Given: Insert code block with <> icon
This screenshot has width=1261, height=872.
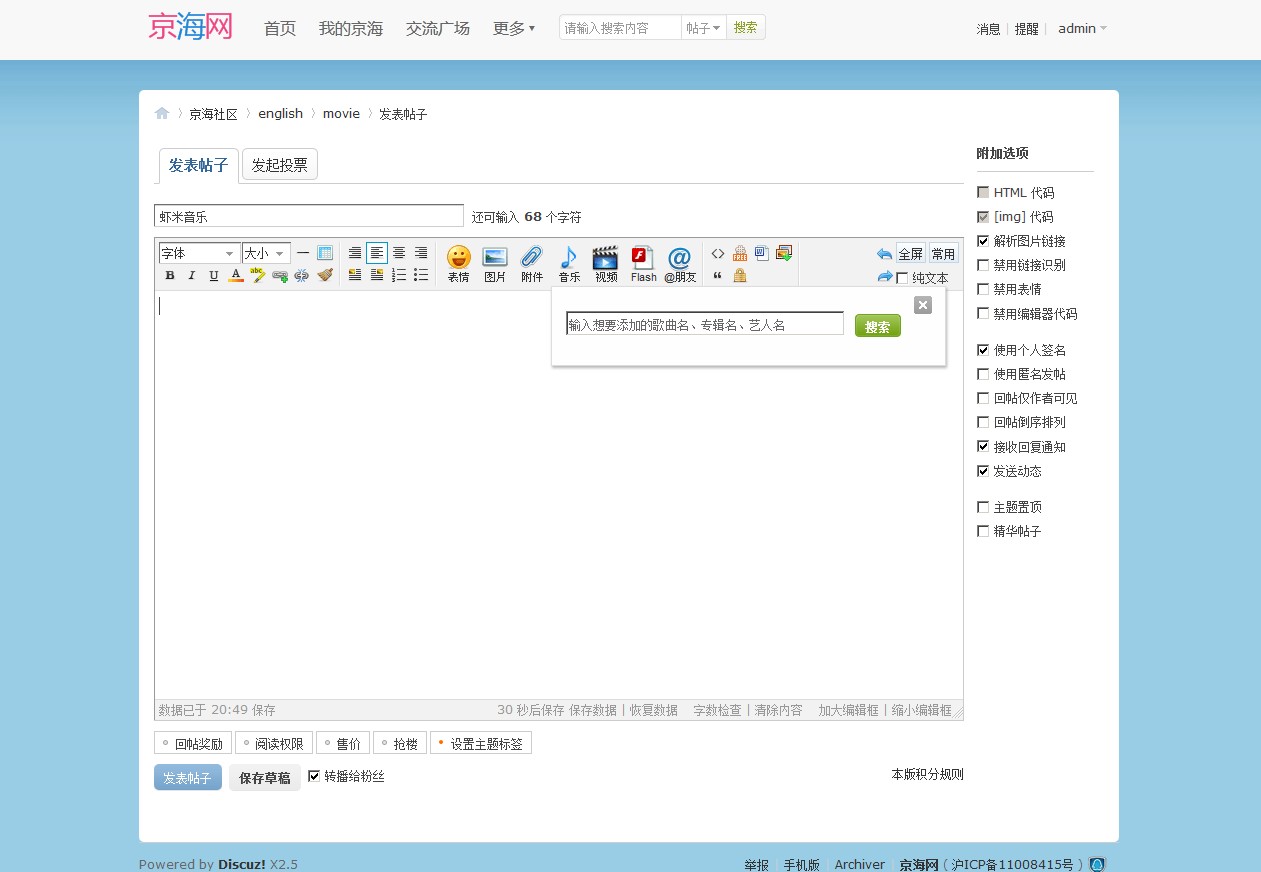Looking at the screenshot, I should click(718, 253).
